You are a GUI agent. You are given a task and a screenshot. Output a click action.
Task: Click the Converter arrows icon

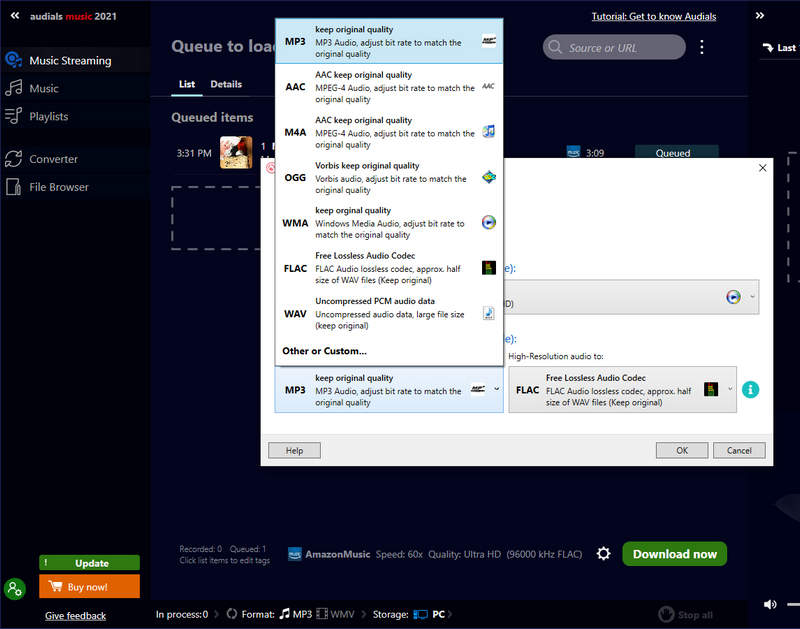13,159
